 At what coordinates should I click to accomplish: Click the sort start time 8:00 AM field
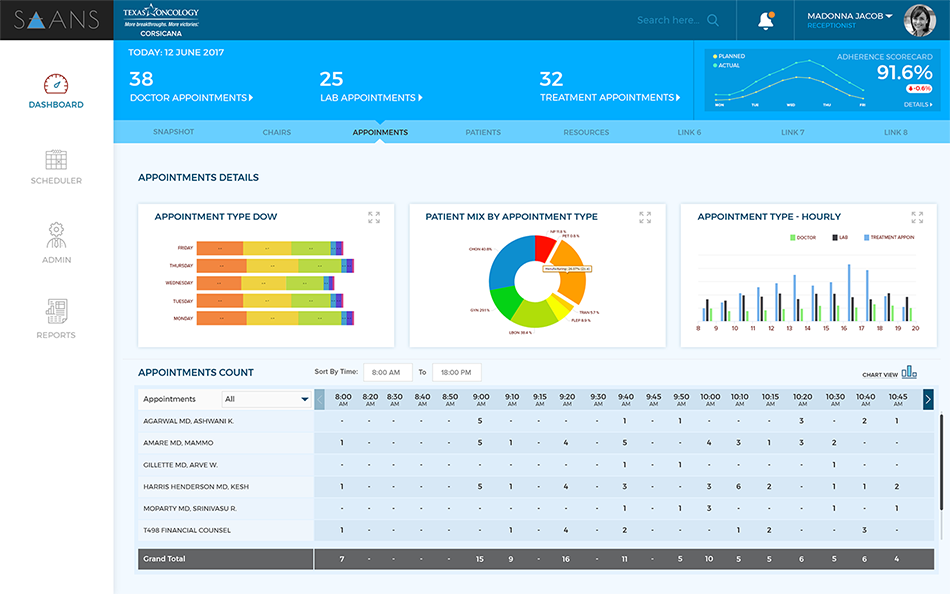point(386,372)
